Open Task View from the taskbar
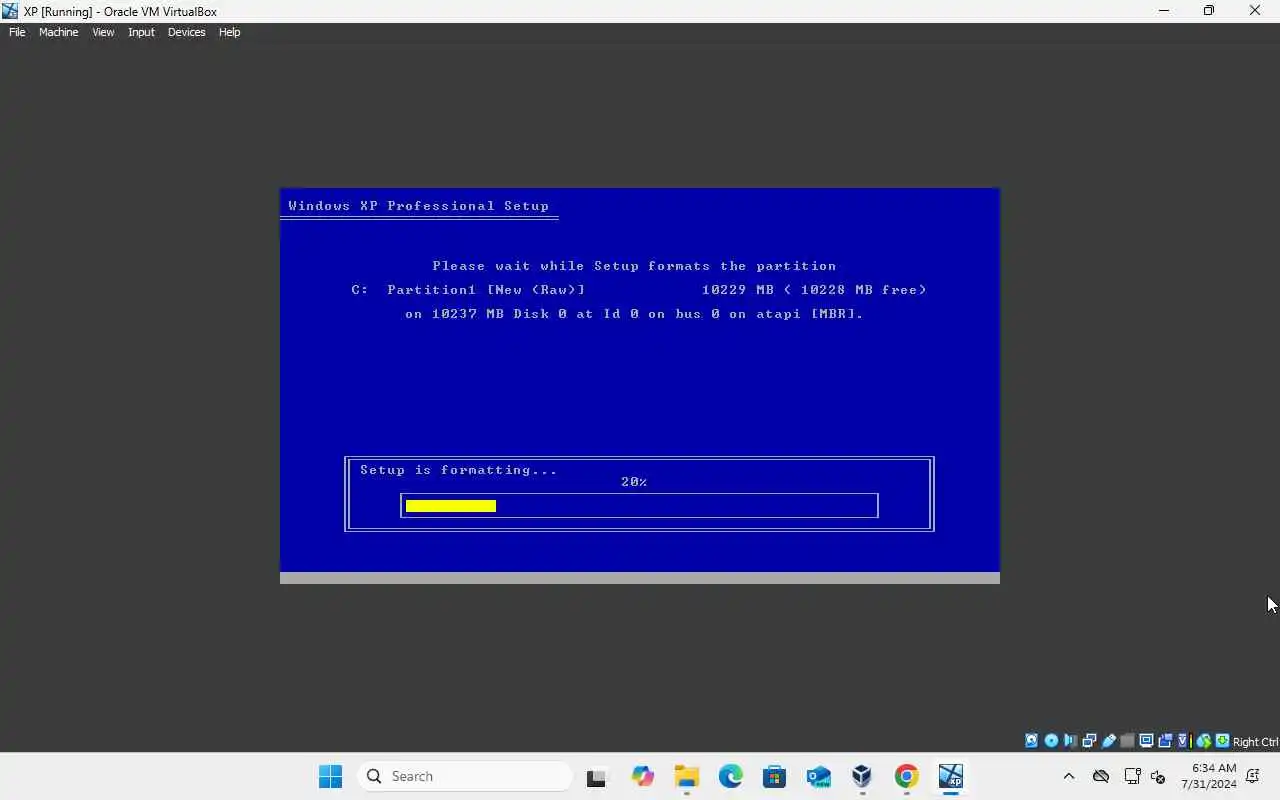Viewport: 1280px width, 800px height. (x=597, y=777)
